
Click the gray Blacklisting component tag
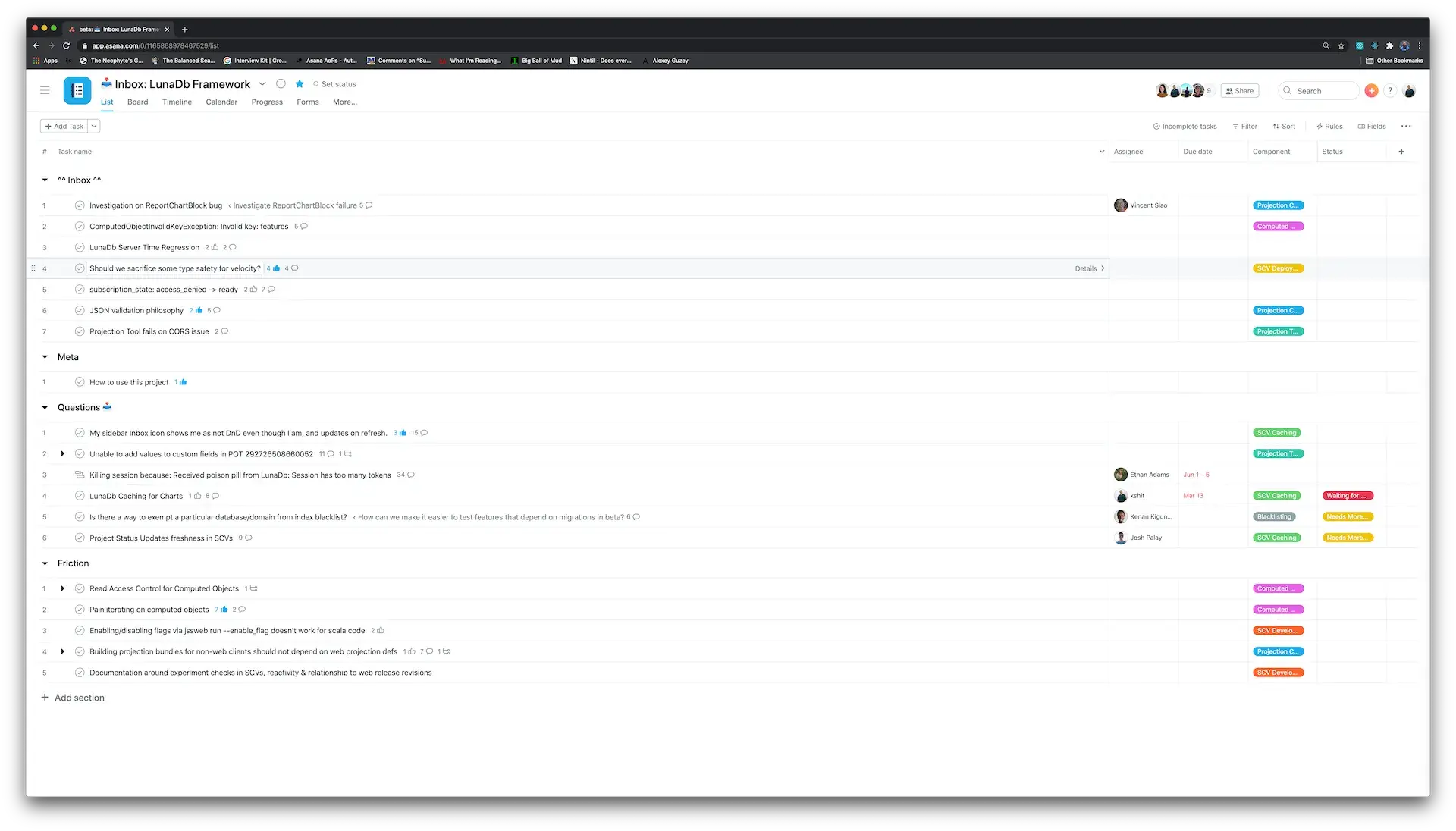tap(1274, 517)
